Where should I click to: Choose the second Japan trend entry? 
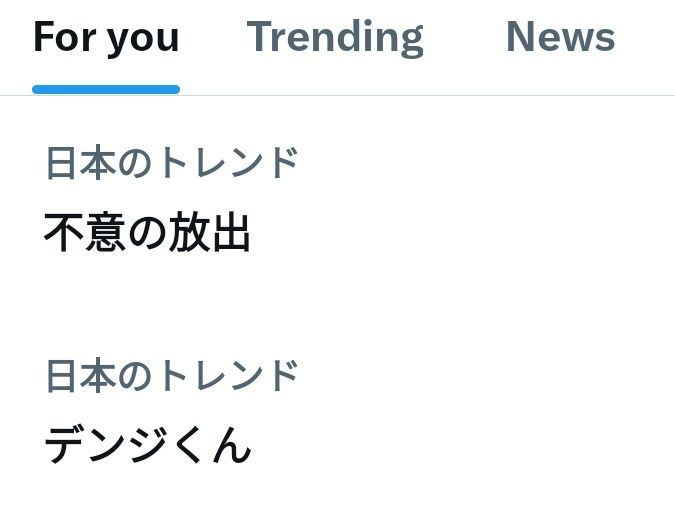(x=338, y=413)
